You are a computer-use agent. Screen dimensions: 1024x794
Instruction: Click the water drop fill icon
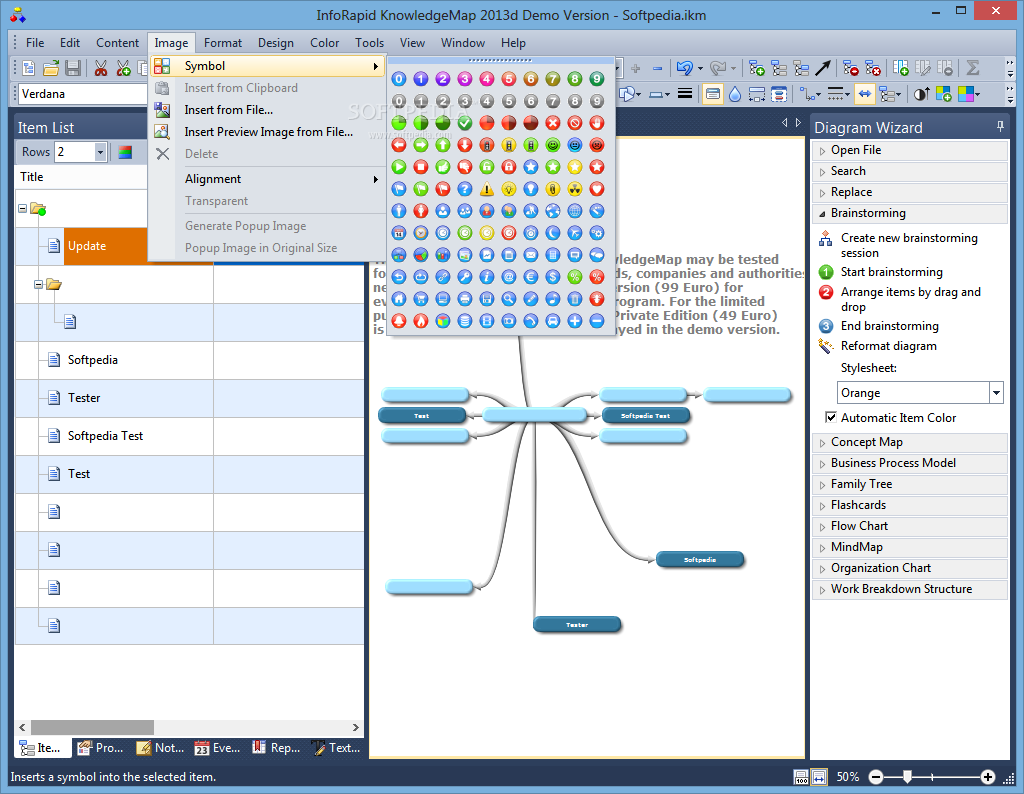point(735,95)
